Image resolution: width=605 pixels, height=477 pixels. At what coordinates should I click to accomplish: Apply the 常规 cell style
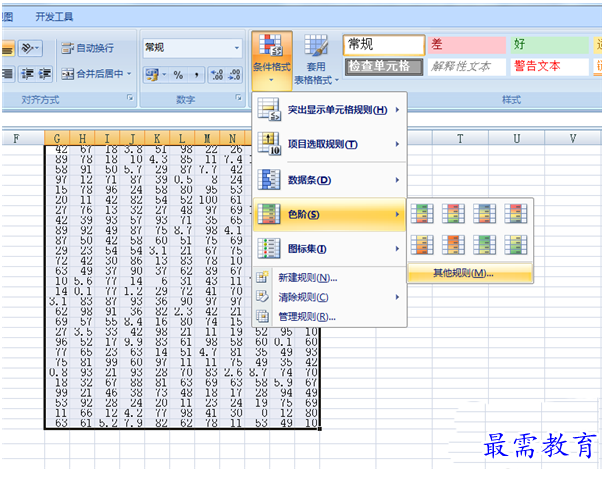[x=384, y=45]
